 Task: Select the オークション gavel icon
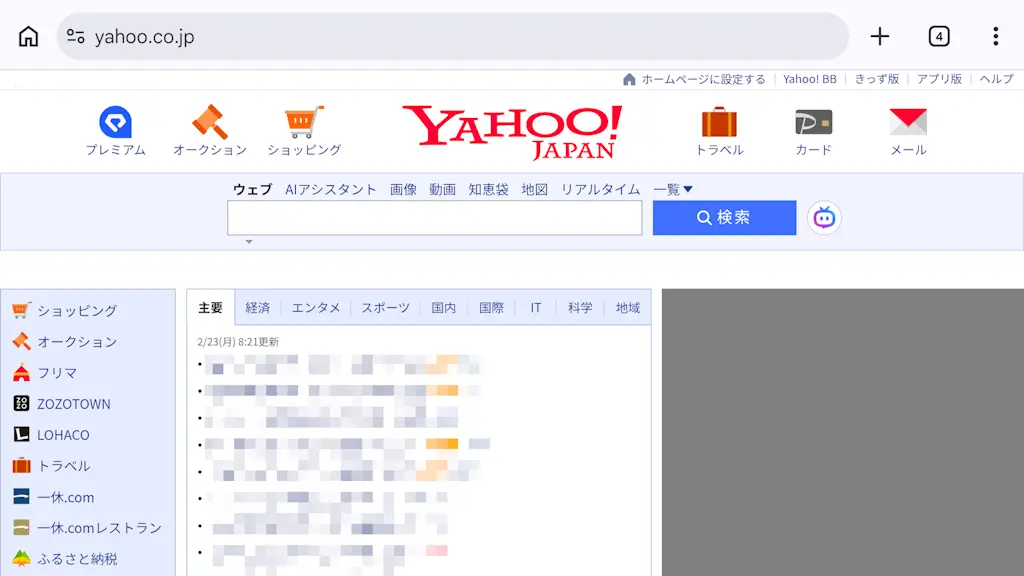point(208,121)
